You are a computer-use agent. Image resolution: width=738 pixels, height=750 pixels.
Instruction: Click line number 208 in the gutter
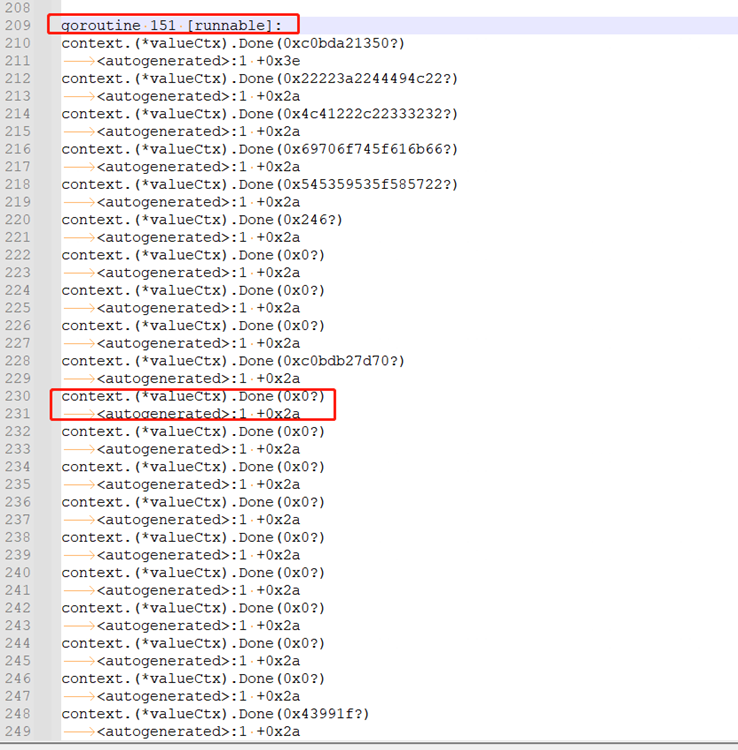[x=18, y=8]
